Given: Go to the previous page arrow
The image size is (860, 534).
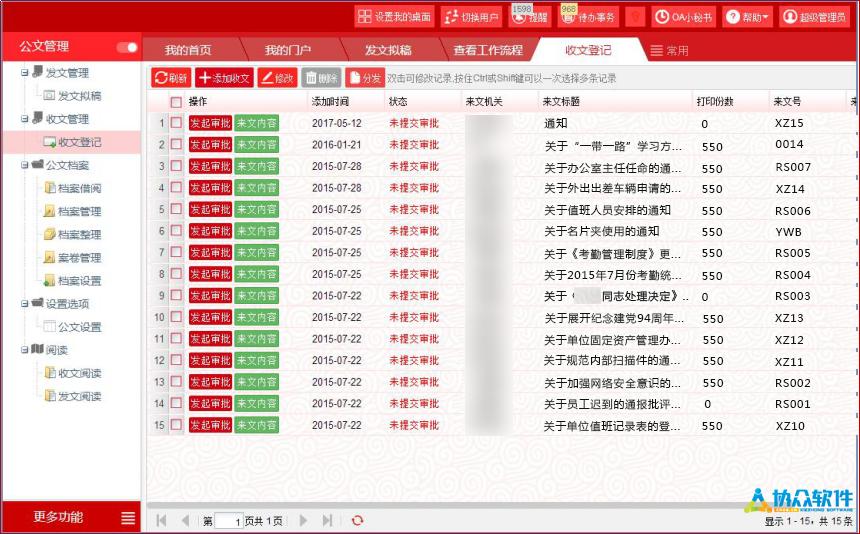Looking at the screenshot, I should 185,520.
